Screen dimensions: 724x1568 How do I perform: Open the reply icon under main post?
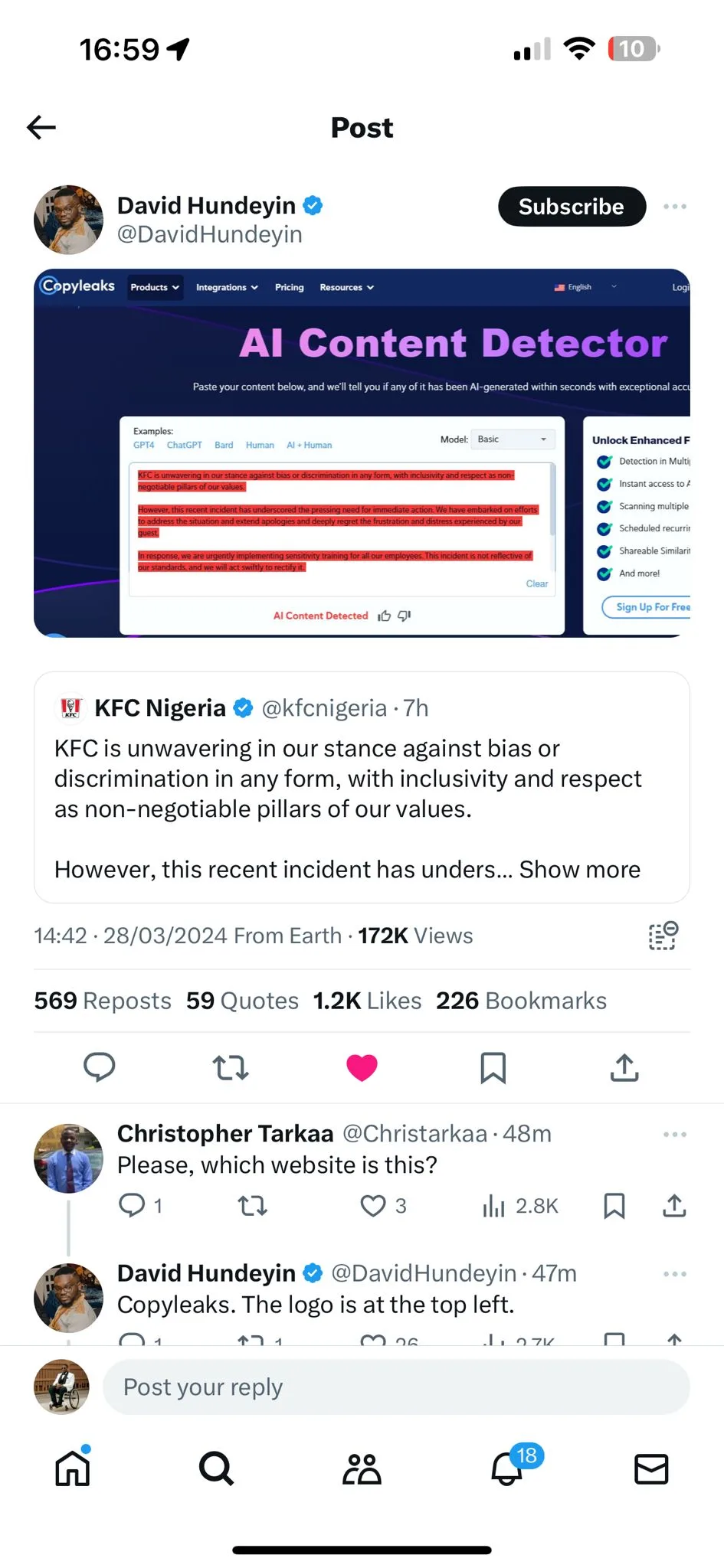99,1067
